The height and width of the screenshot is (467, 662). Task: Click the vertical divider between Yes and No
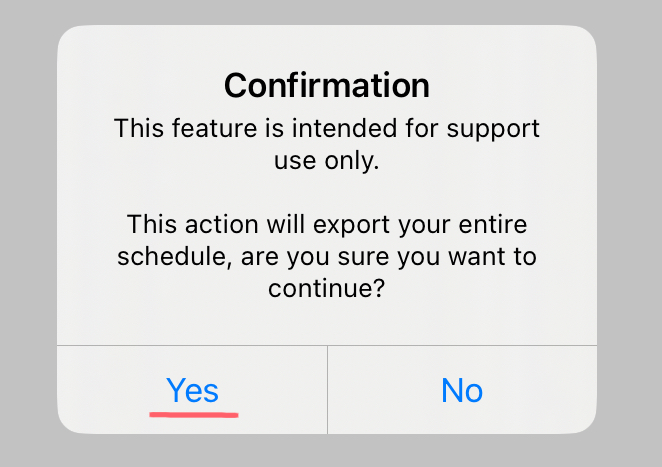click(x=327, y=390)
